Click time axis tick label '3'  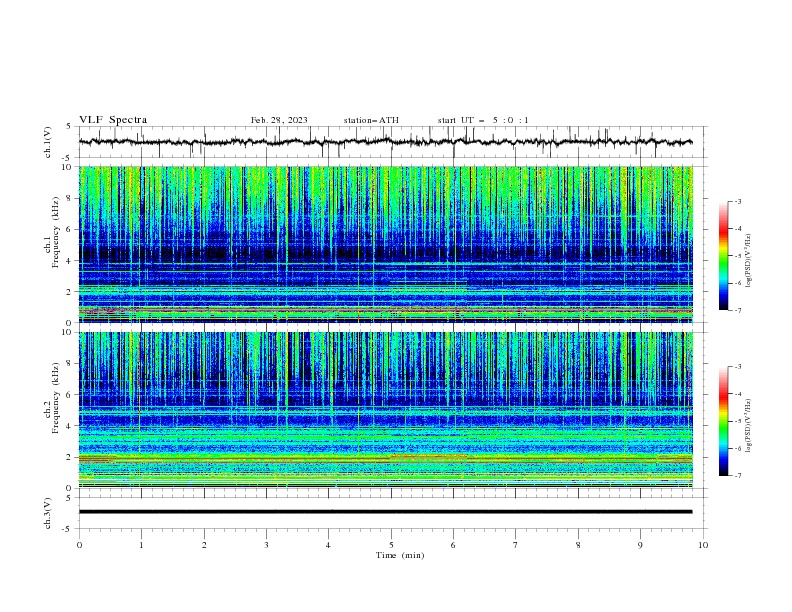266,545
